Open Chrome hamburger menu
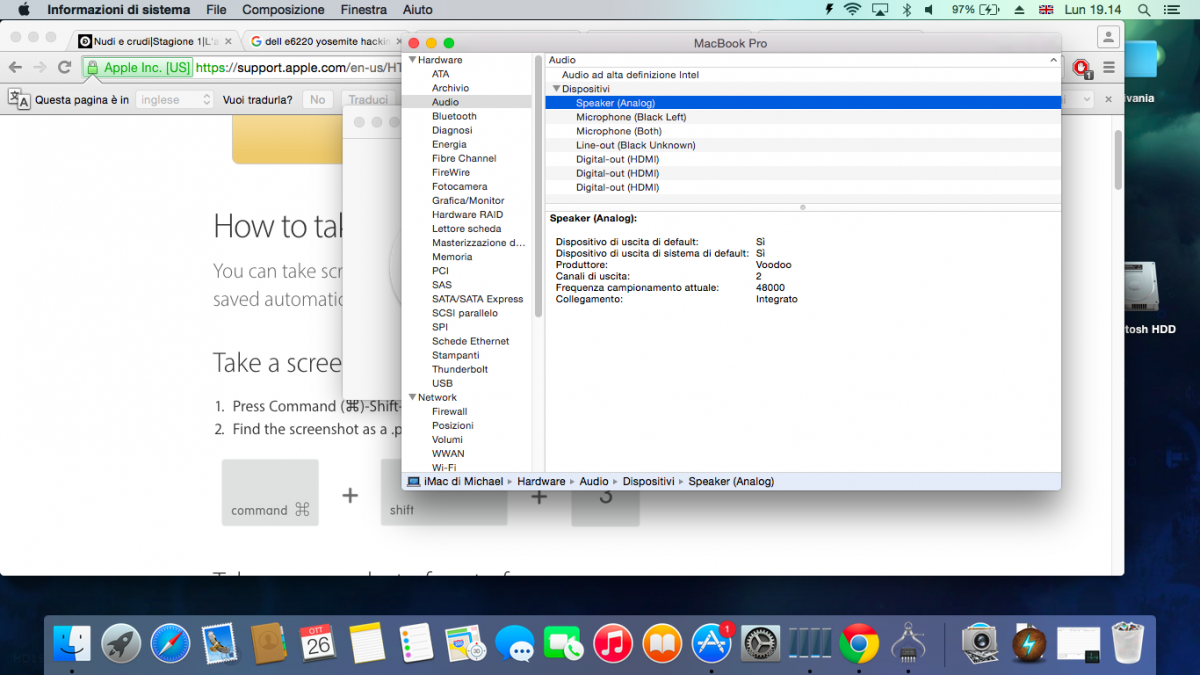 [1108, 68]
